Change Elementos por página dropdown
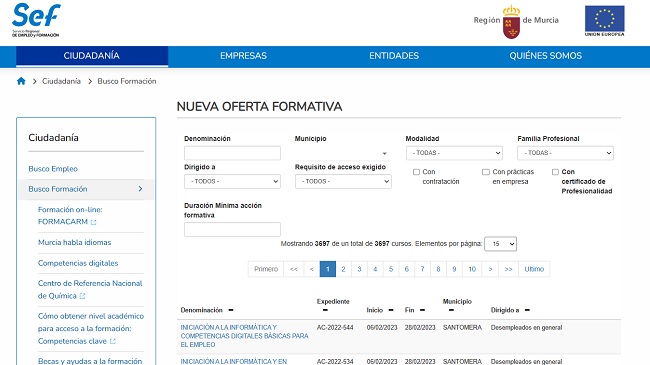This screenshot has height=365, width=650. 500,244
